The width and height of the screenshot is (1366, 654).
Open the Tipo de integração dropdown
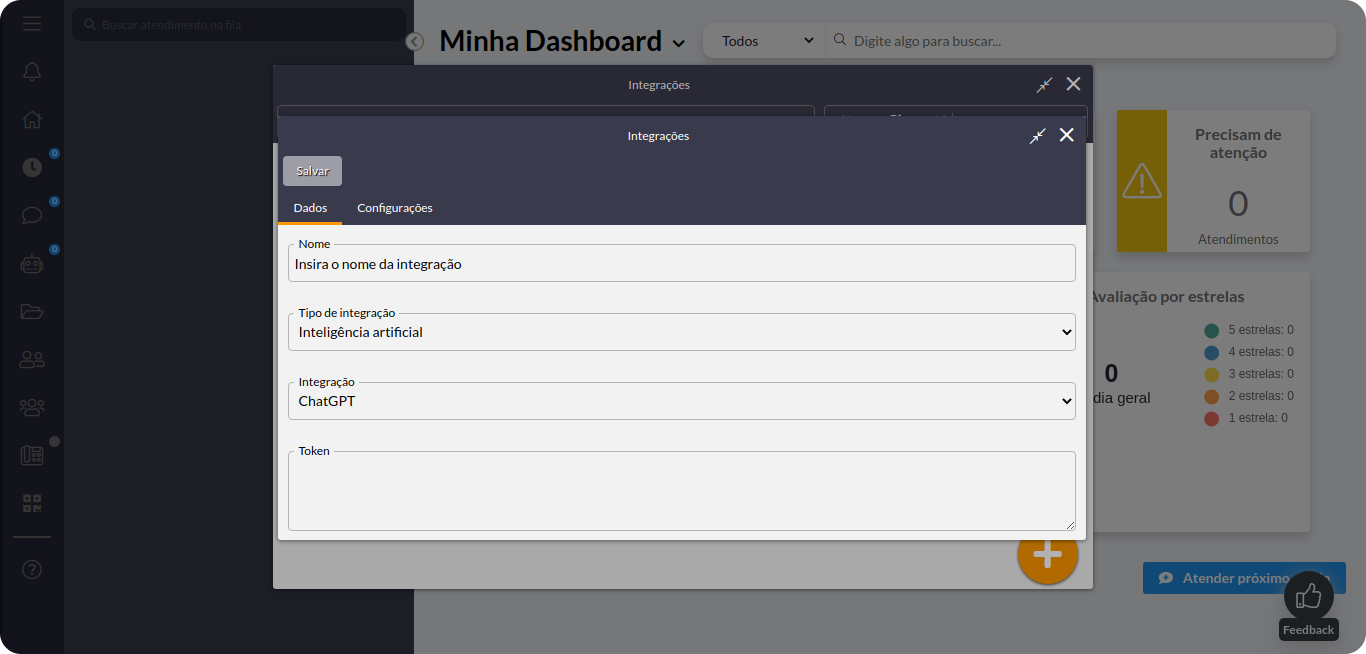(682, 332)
